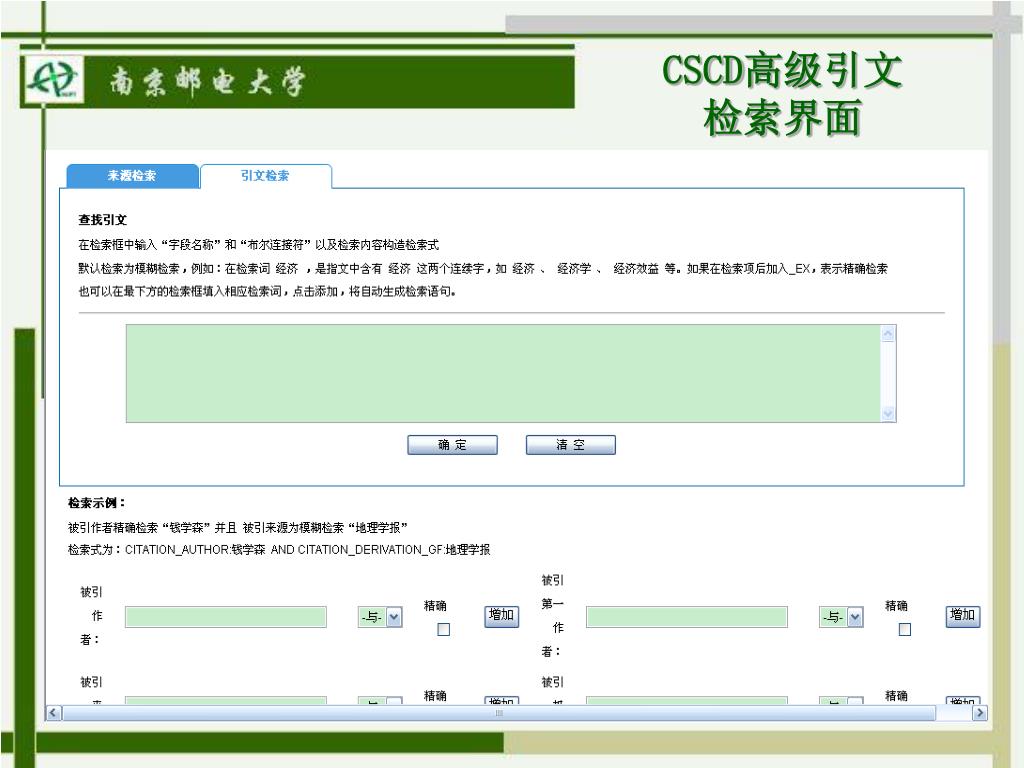Screen dimensions: 1024x768
Task: Click the CSCD高级引文检索界面 title
Action: click(782, 94)
